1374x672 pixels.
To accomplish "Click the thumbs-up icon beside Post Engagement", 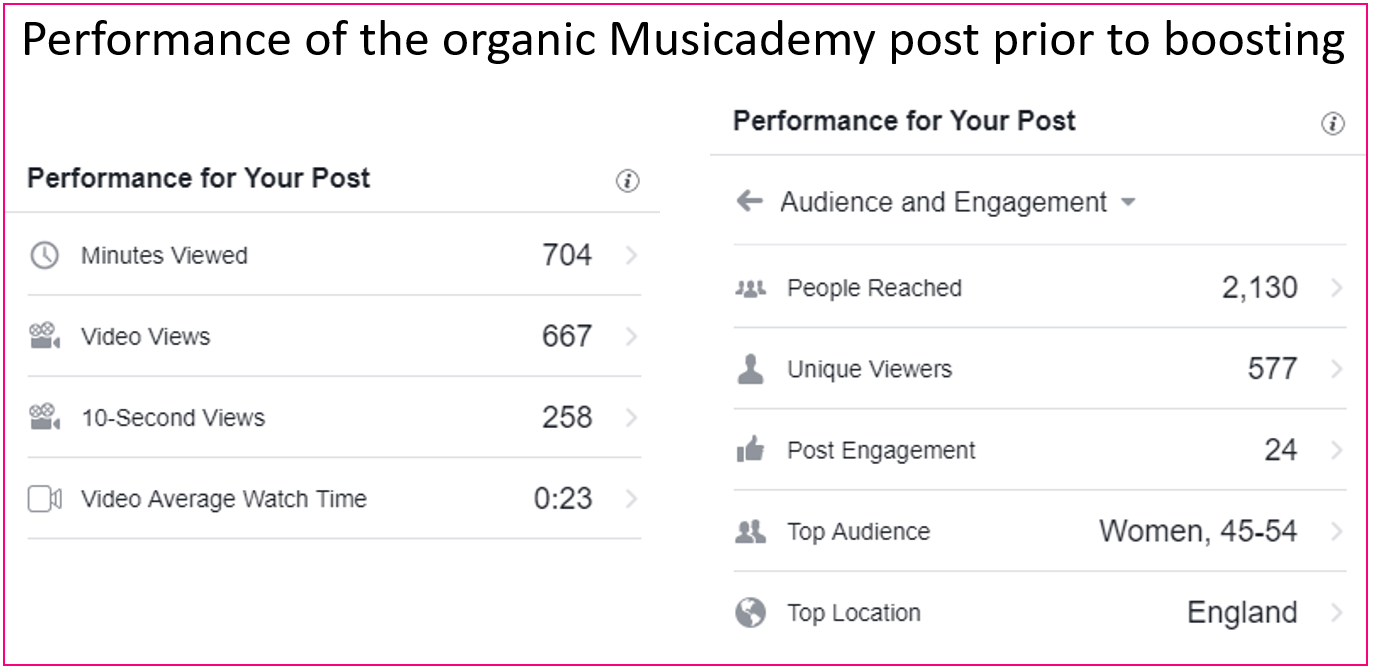I will click(750, 450).
